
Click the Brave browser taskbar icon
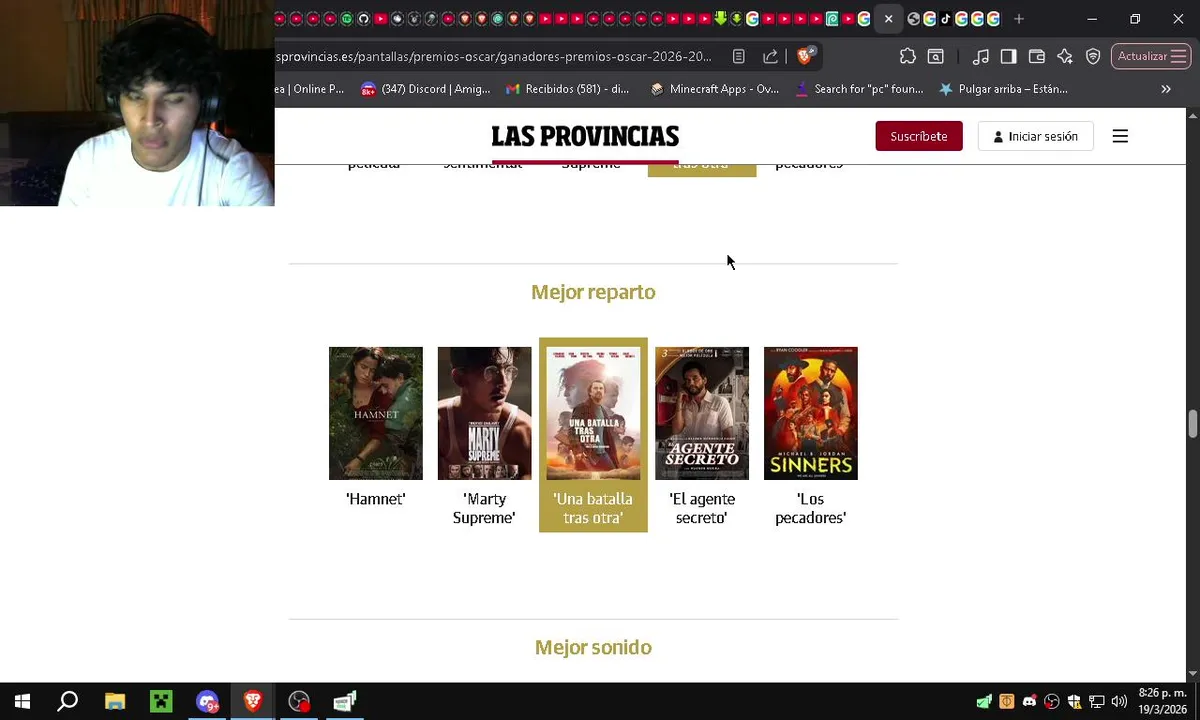(253, 702)
